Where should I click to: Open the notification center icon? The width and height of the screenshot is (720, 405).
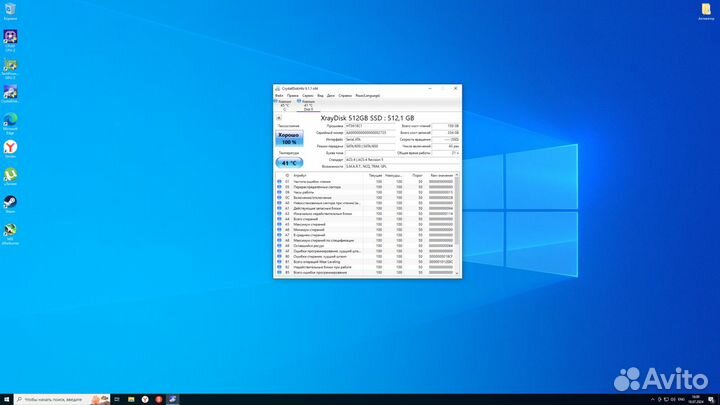point(711,400)
